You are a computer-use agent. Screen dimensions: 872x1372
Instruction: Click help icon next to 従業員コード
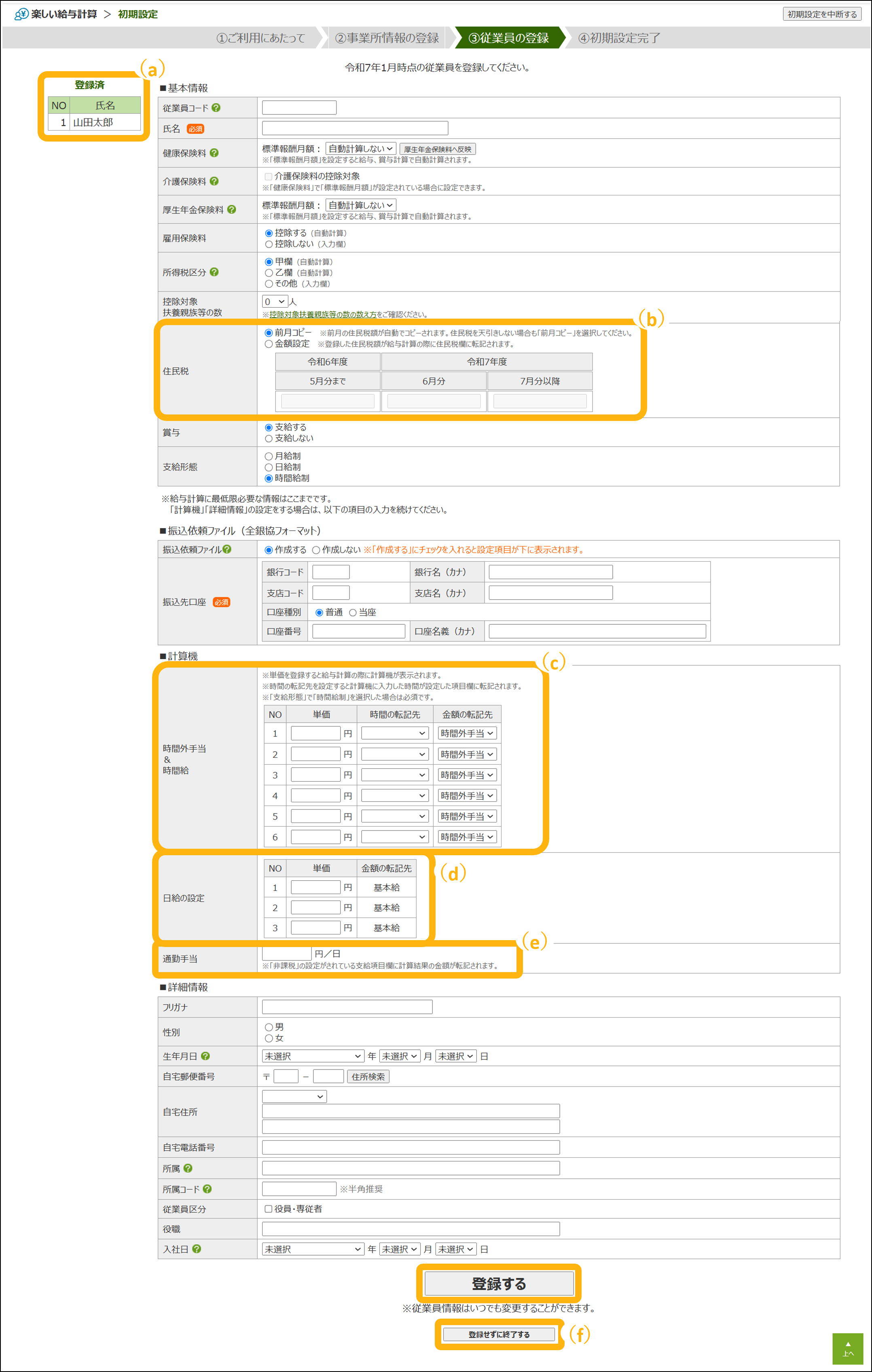(x=216, y=108)
